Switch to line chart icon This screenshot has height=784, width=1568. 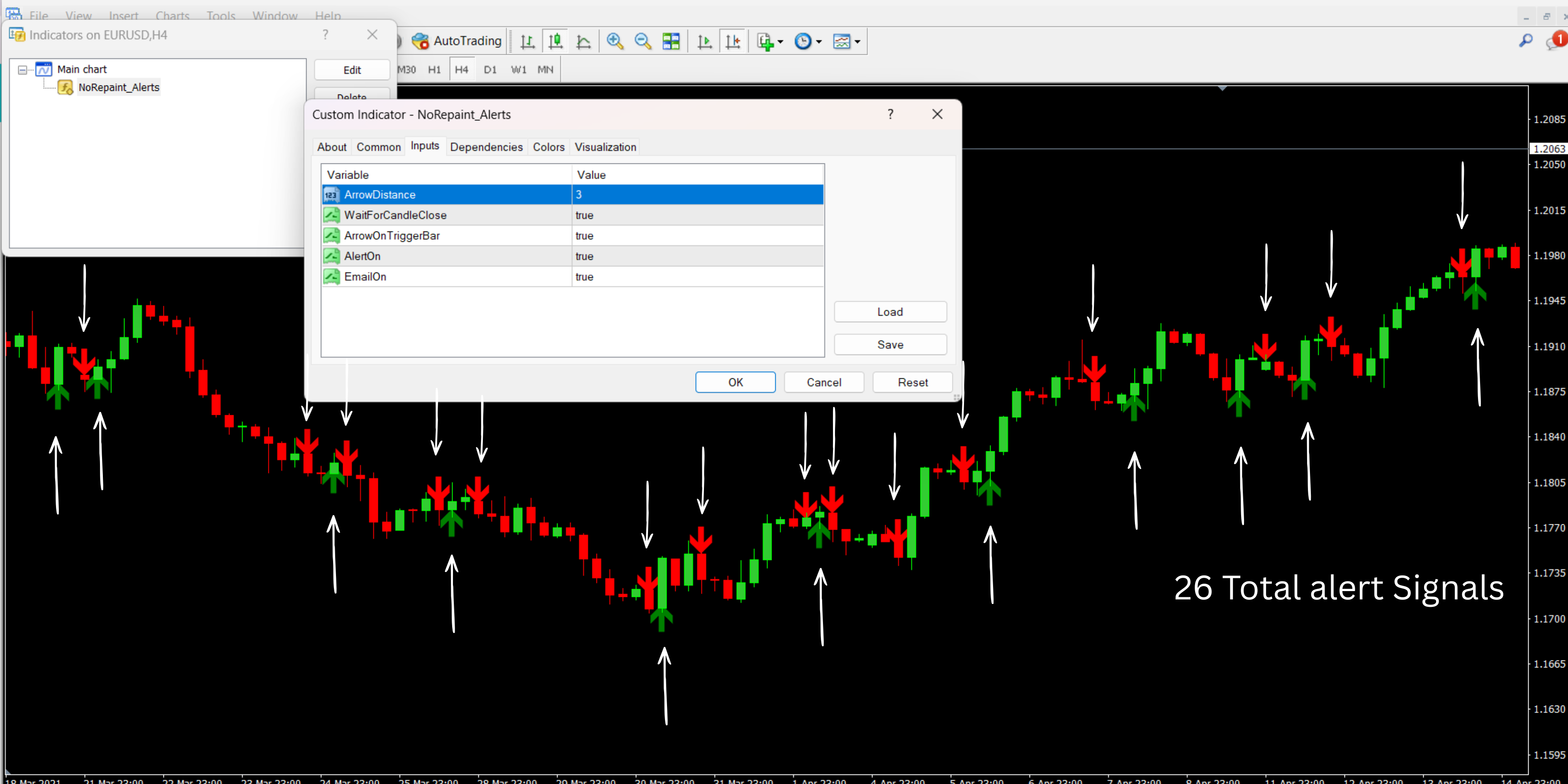click(583, 41)
